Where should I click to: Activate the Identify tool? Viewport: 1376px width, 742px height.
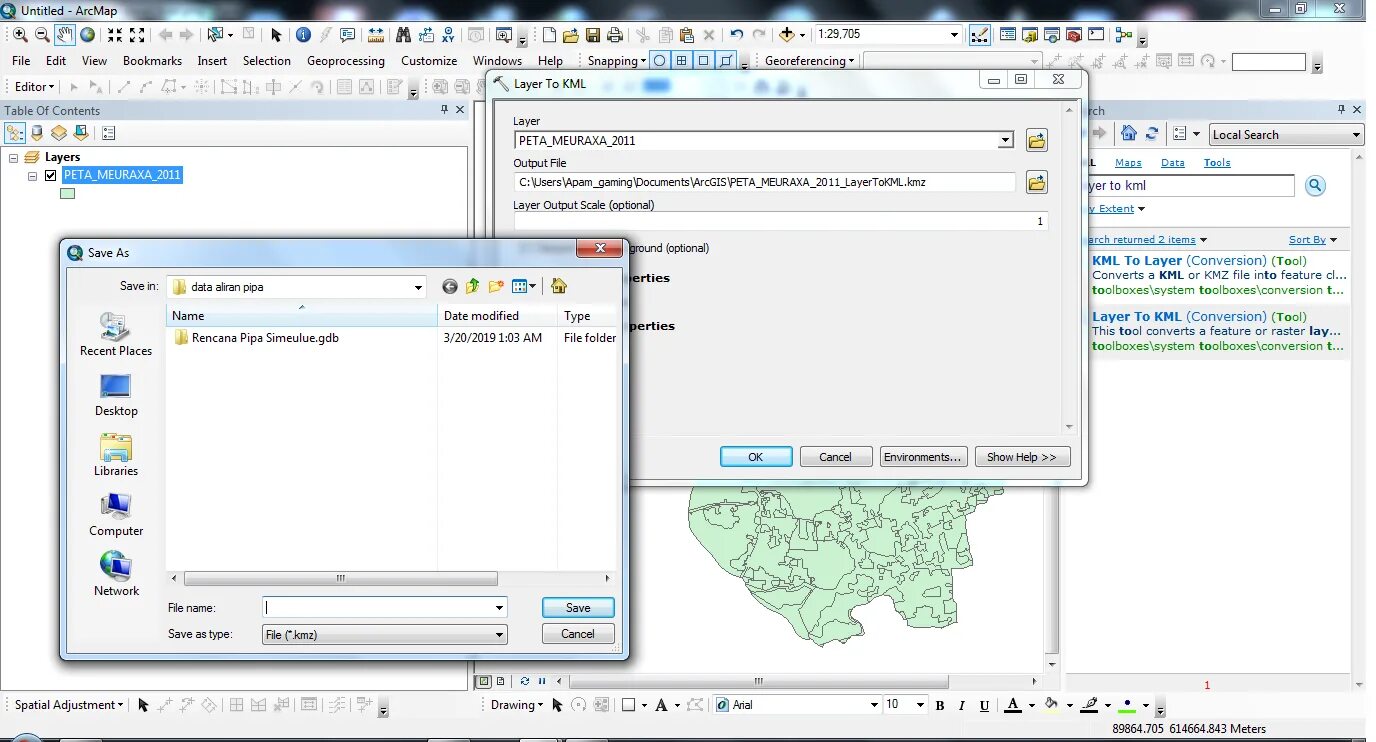tap(304, 35)
